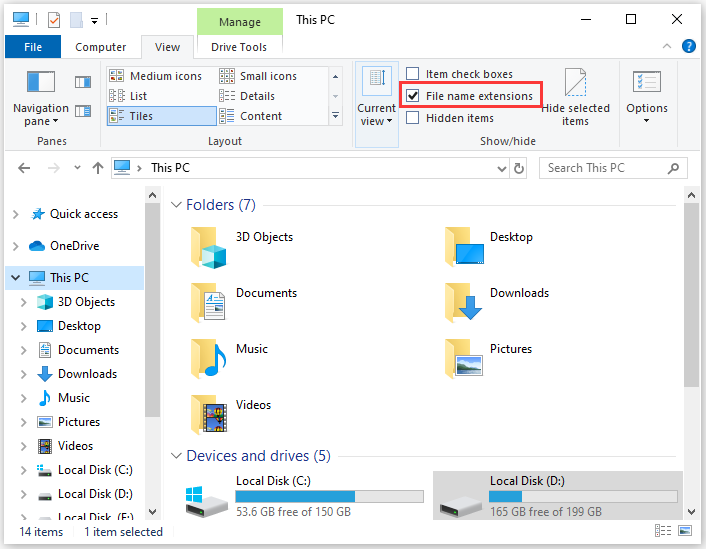The height and width of the screenshot is (549, 706).
Task: Open Customize Quick Access Toolbar dropdown
Action: [94, 21]
